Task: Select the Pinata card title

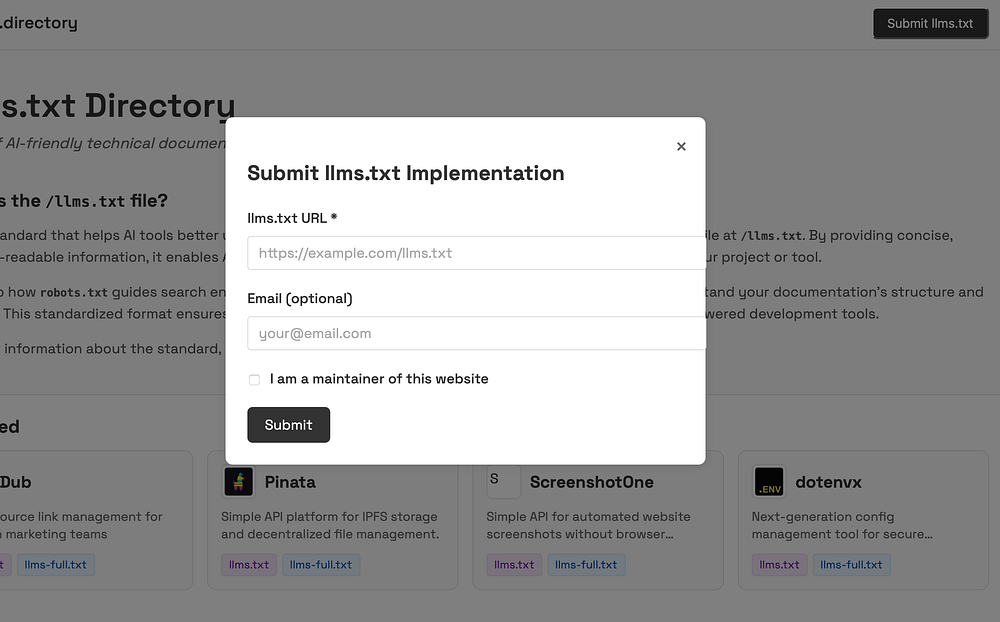Action: tap(290, 482)
